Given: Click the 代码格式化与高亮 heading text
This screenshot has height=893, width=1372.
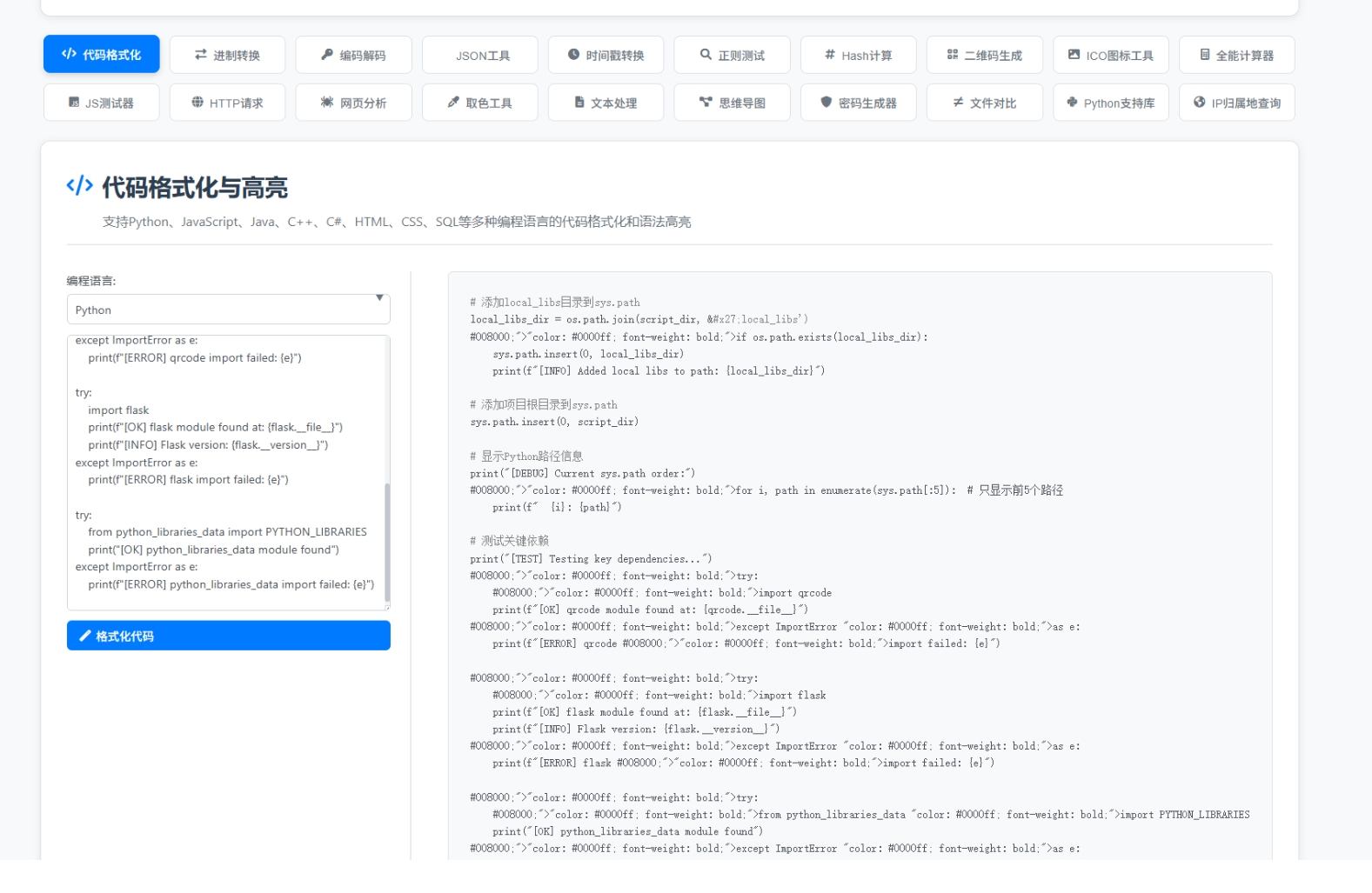Looking at the screenshot, I should [x=195, y=187].
